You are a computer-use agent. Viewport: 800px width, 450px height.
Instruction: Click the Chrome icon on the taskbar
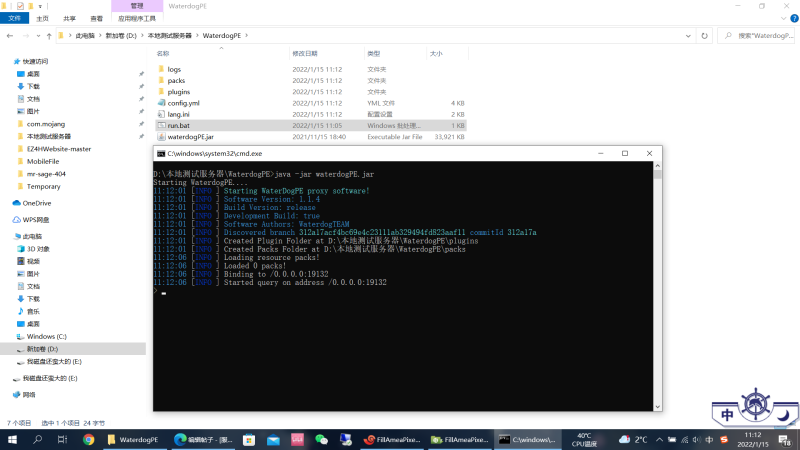click(88, 439)
